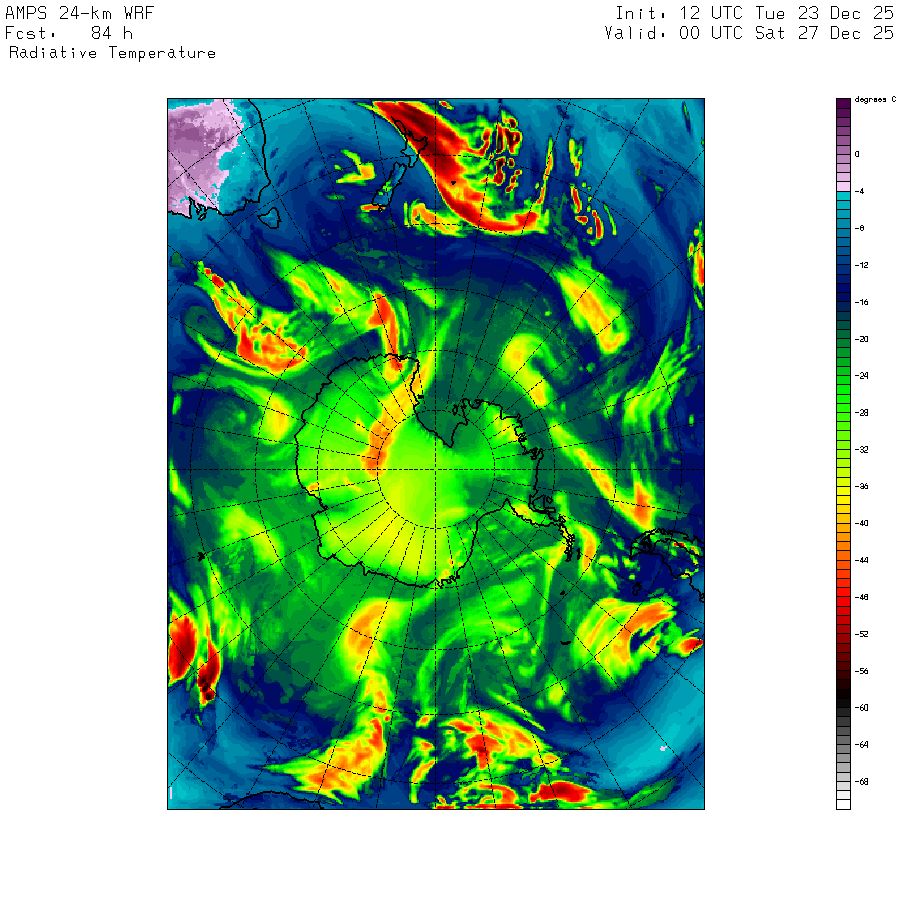Click the -12 colorbar label
The width and height of the screenshot is (900, 900).
(x=861, y=265)
